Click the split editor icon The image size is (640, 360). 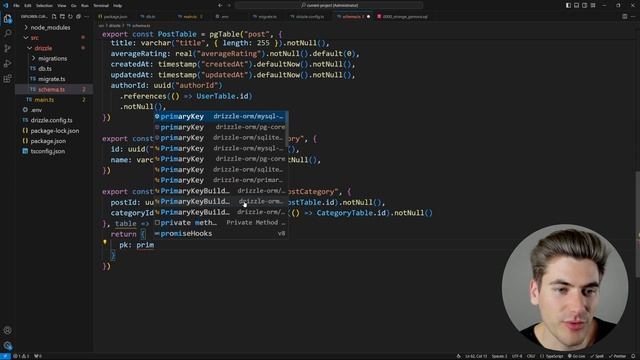(624, 17)
